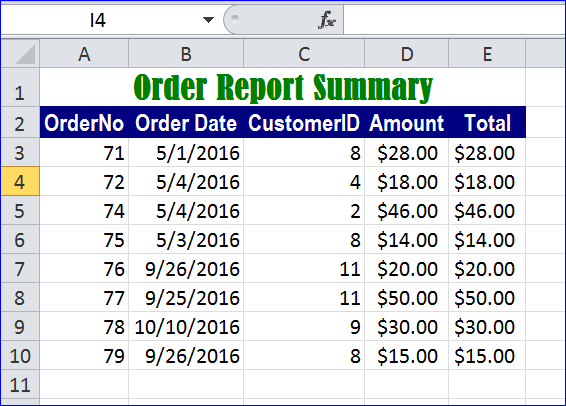Viewport: 566px width, 406px height.
Task: Click inside the formula bar input area
Action: [454, 20]
